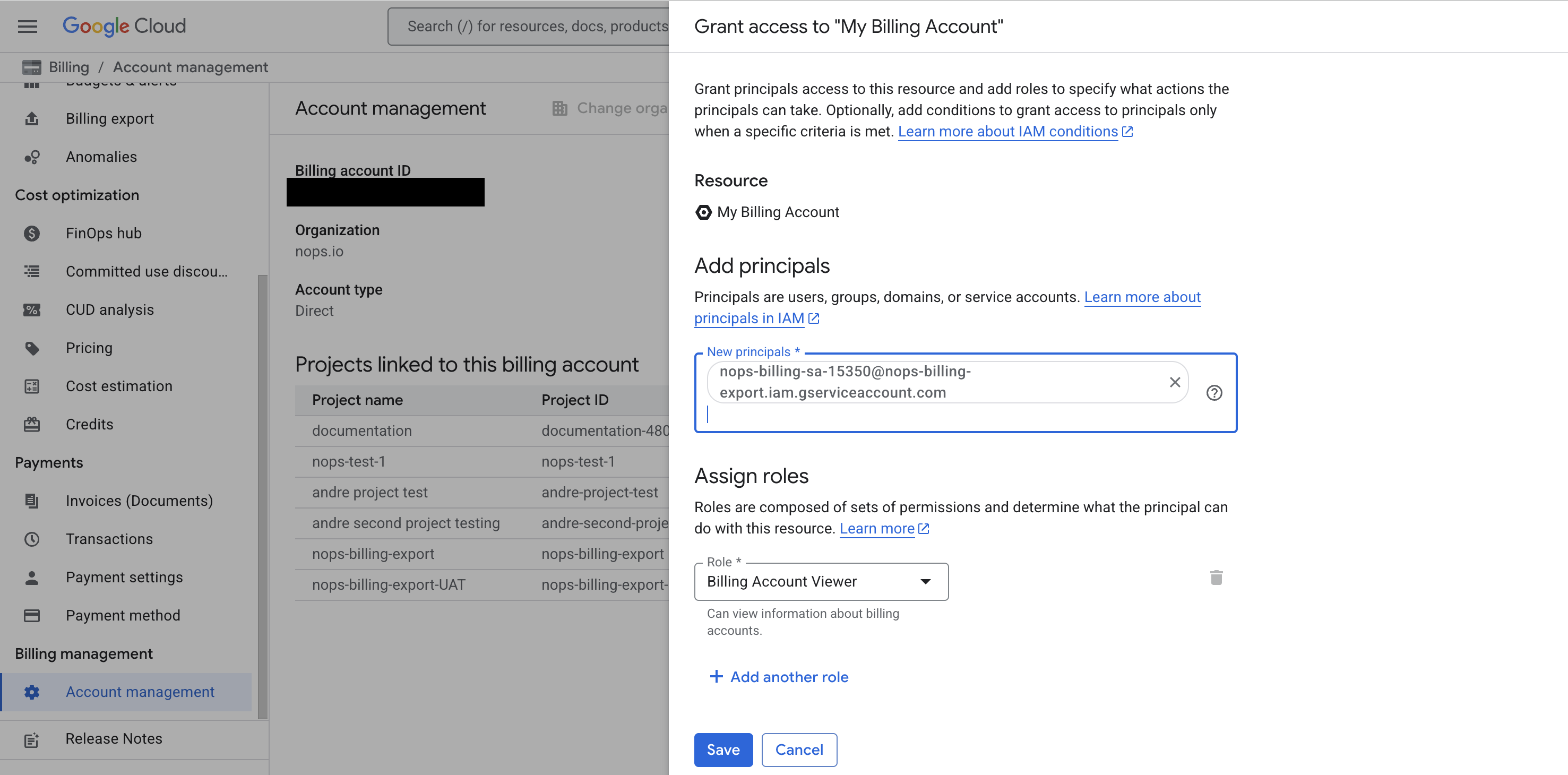Viewport: 1568px width, 775px height.
Task: Save the granted access
Action: tap(723, 750)
